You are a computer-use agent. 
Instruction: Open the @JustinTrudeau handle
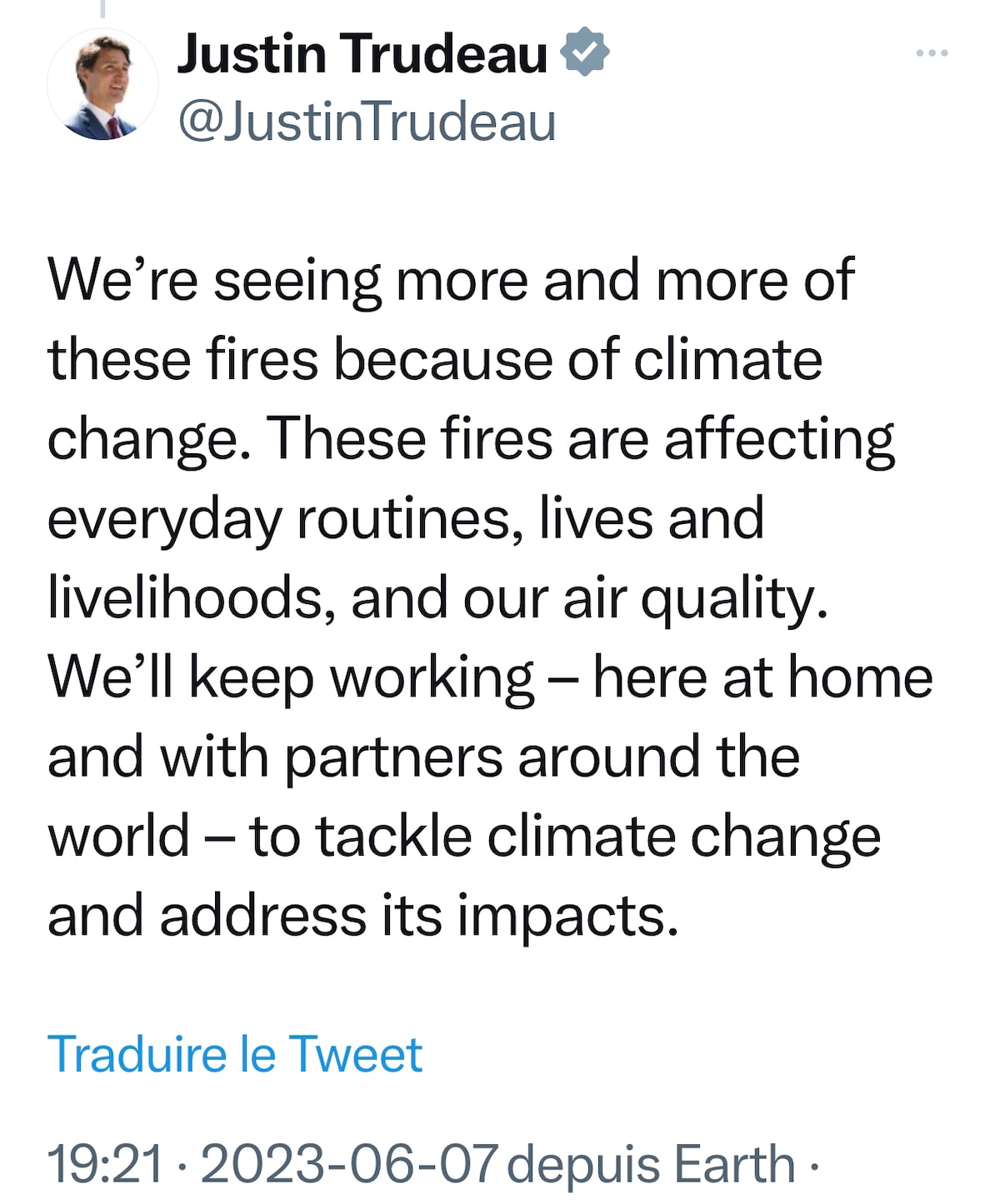(367, 122)
